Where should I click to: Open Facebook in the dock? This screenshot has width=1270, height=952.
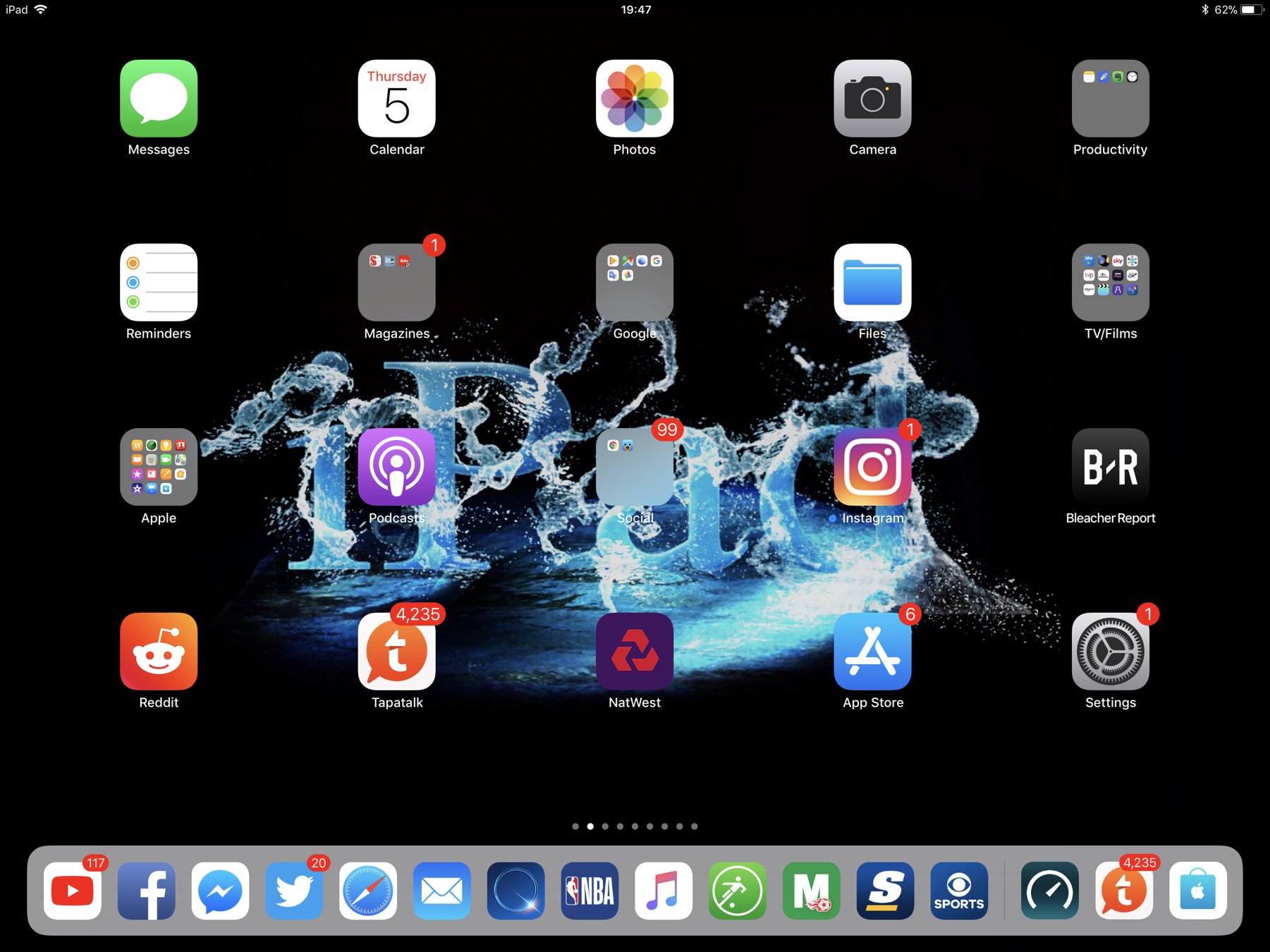tap(147, 891)
